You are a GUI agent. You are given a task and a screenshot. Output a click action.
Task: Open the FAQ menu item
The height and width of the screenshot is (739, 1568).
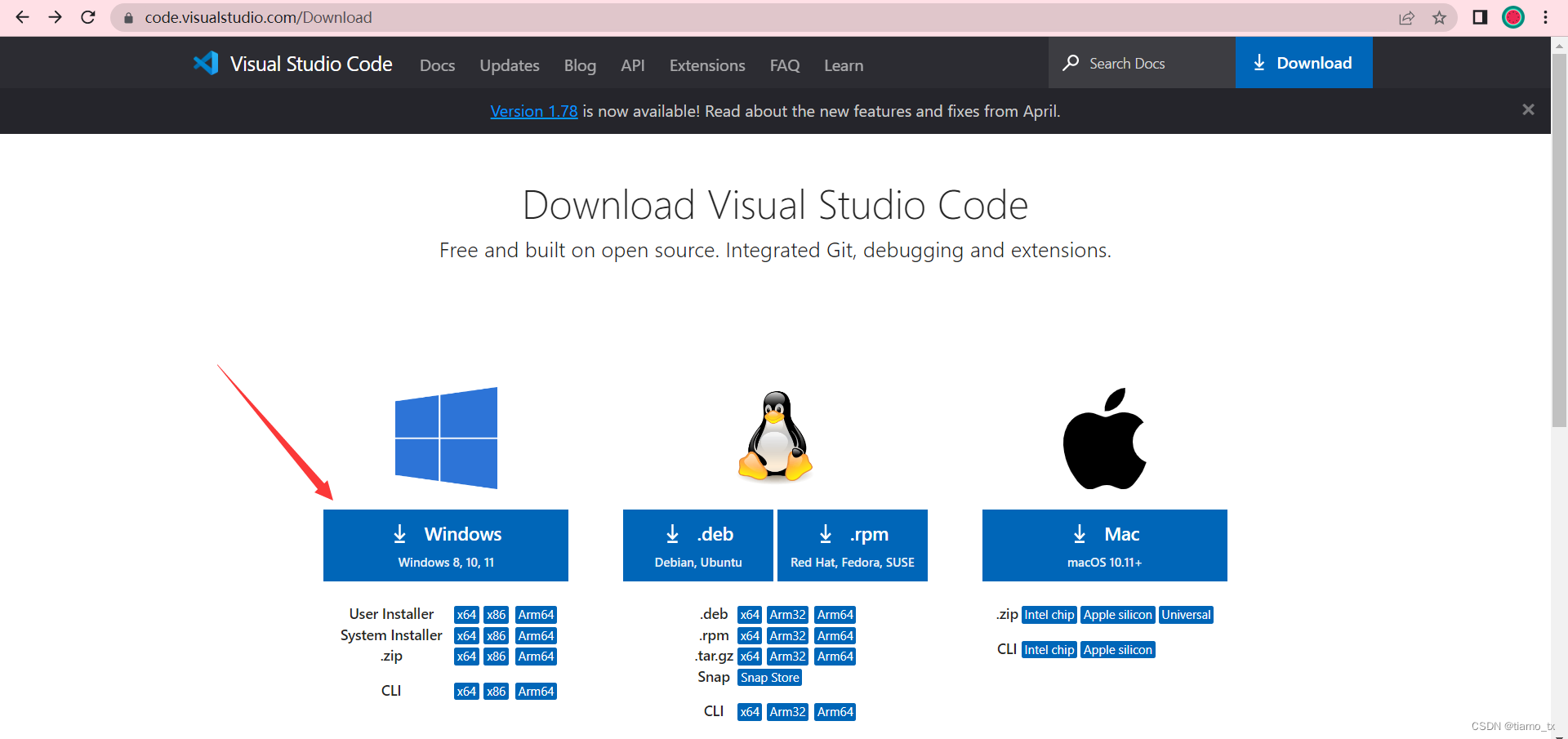coord(785,65)
